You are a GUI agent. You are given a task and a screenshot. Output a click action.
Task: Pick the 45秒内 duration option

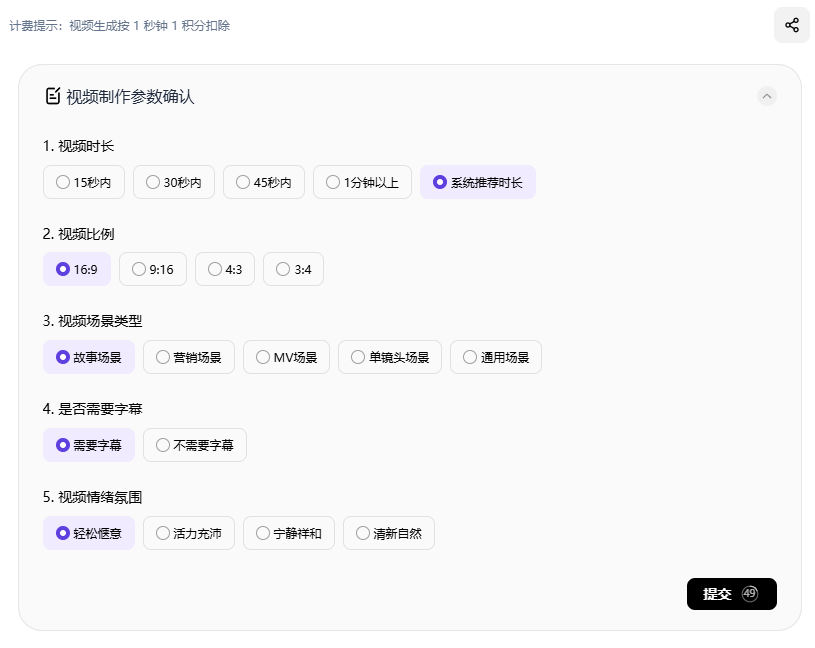264,182
